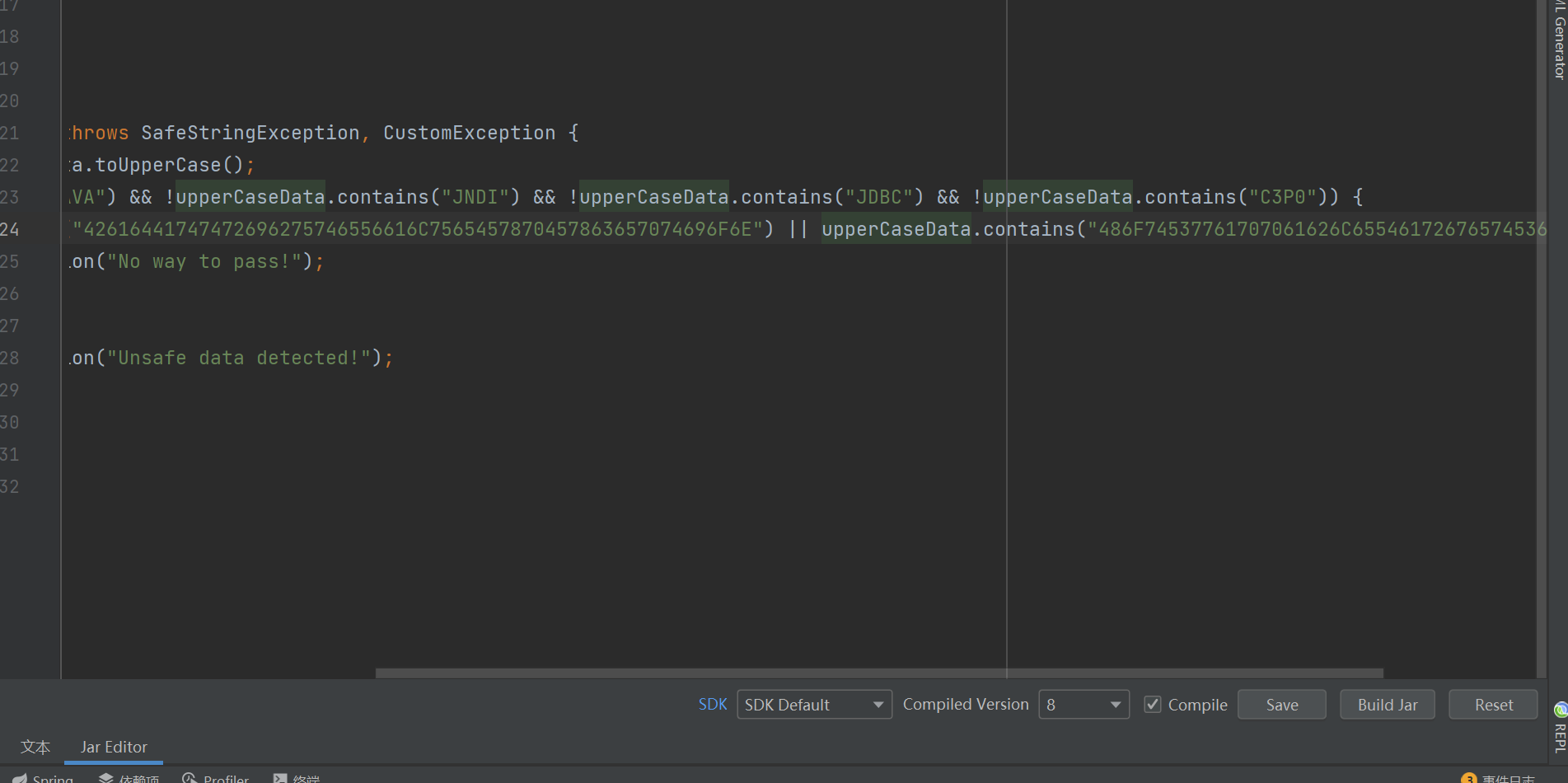Click the "Unsafe data detected!" string

(245, 358)
